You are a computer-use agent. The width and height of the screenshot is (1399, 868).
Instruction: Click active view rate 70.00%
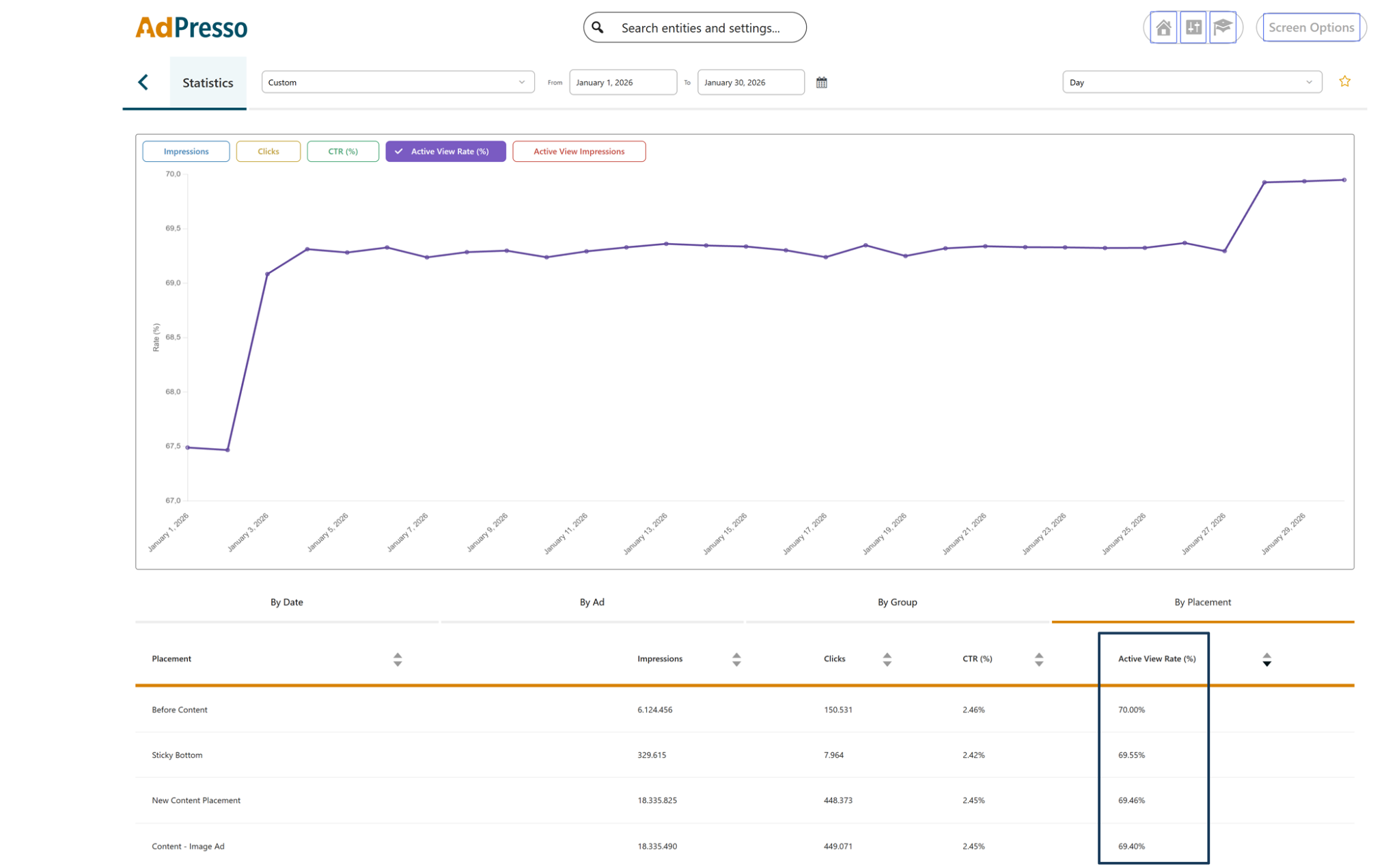point(1131,710)
